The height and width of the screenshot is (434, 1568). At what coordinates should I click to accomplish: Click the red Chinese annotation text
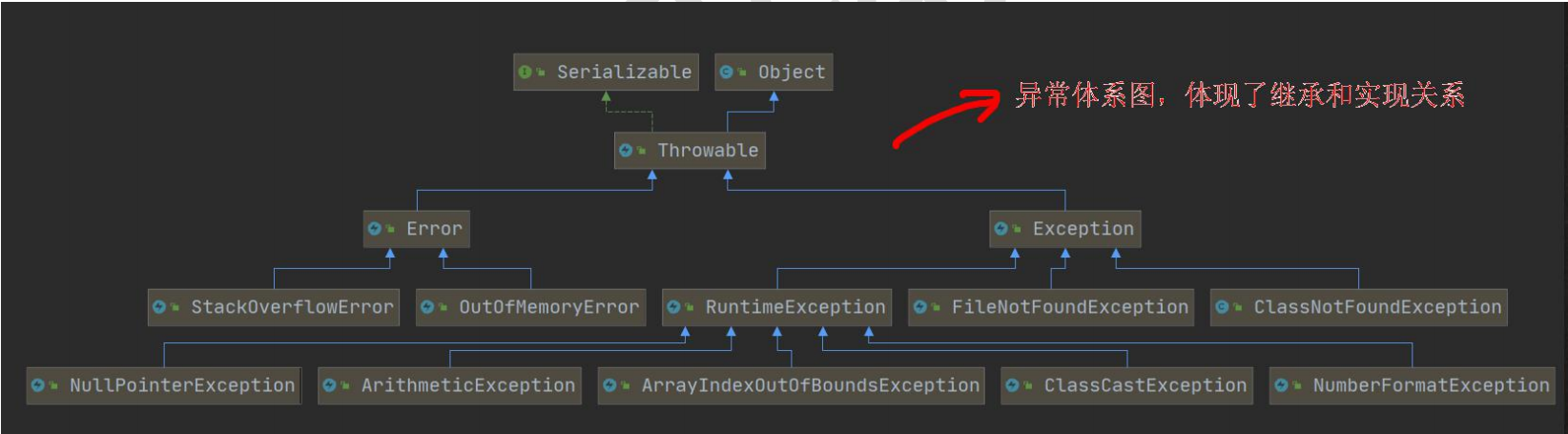coord(1239,95)
